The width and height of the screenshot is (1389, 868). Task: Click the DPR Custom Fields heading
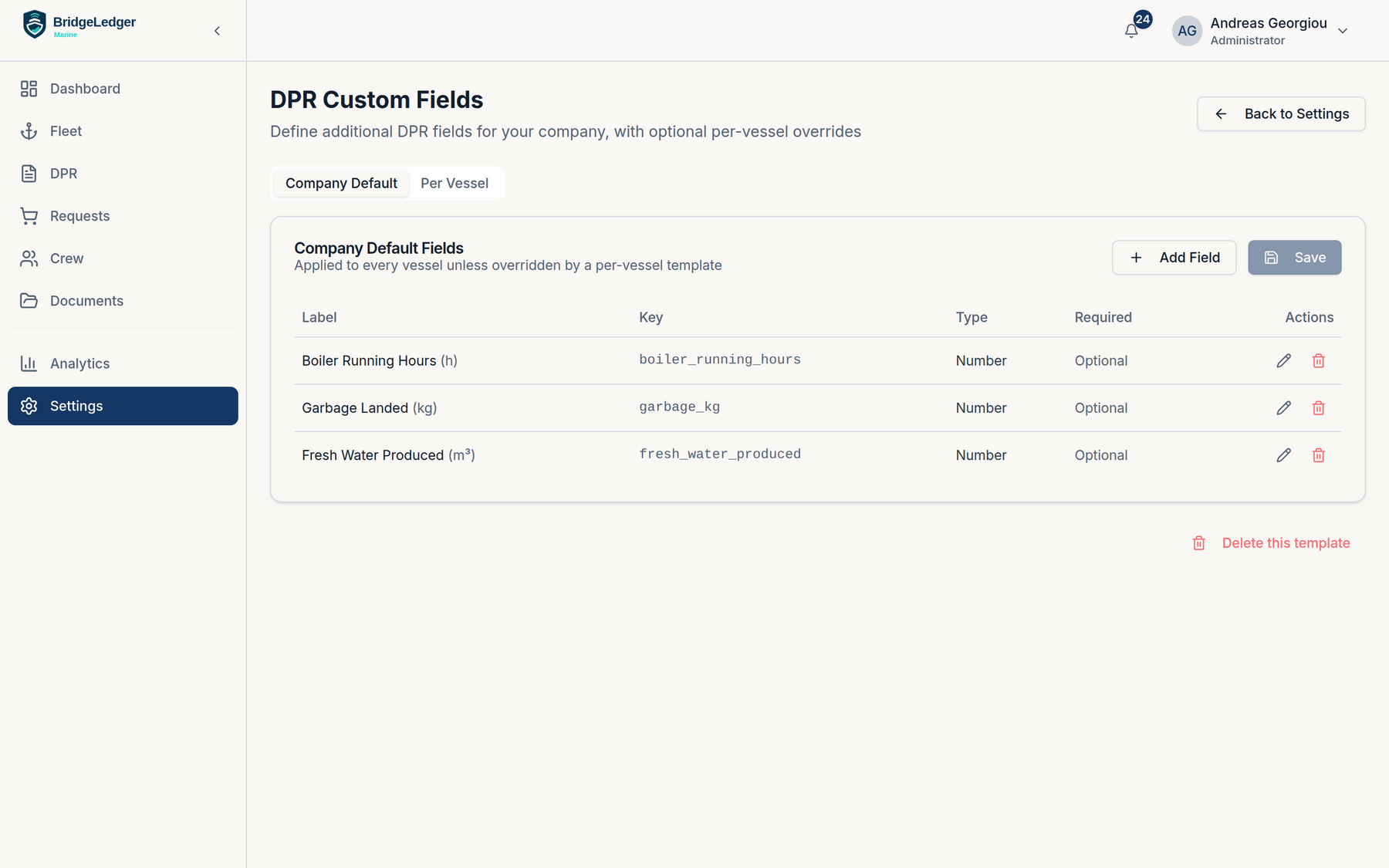tap(377, 100)
